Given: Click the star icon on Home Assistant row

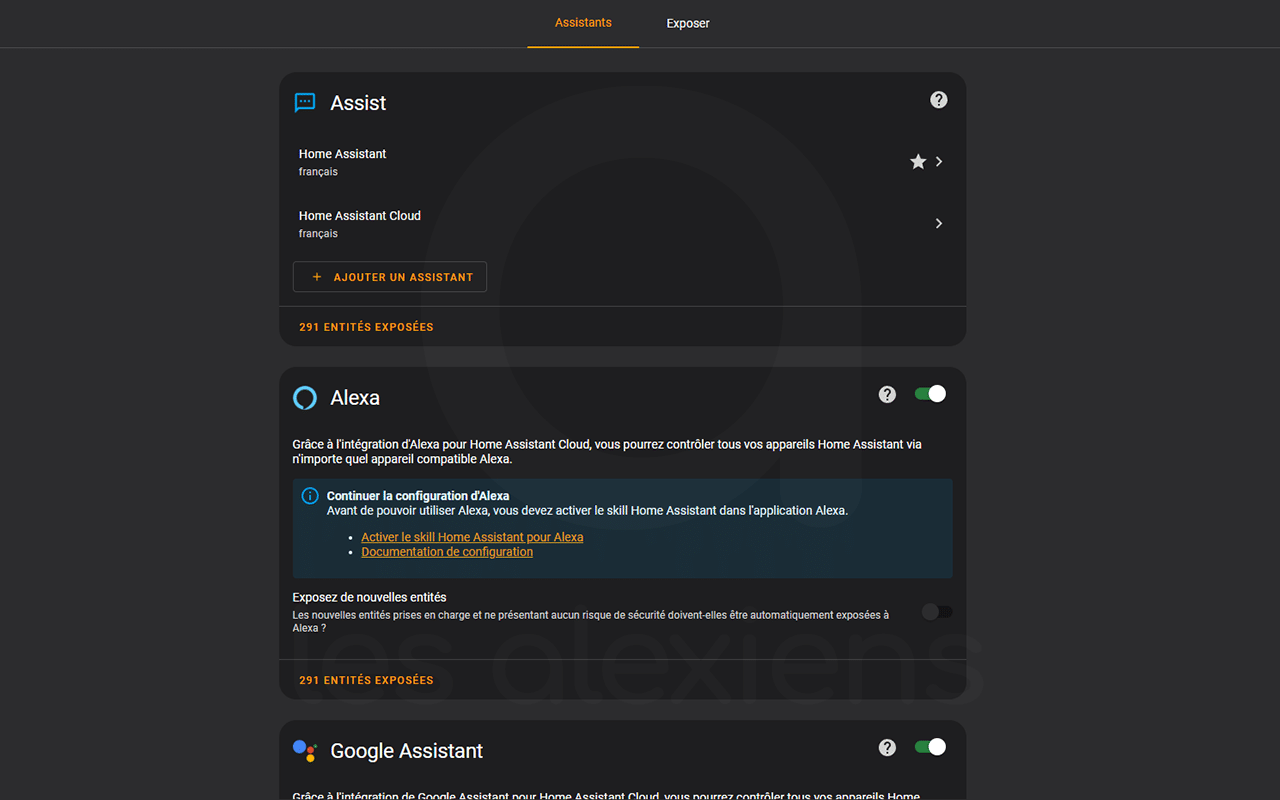Looking at the screenshot, I should tap(918, 162).
